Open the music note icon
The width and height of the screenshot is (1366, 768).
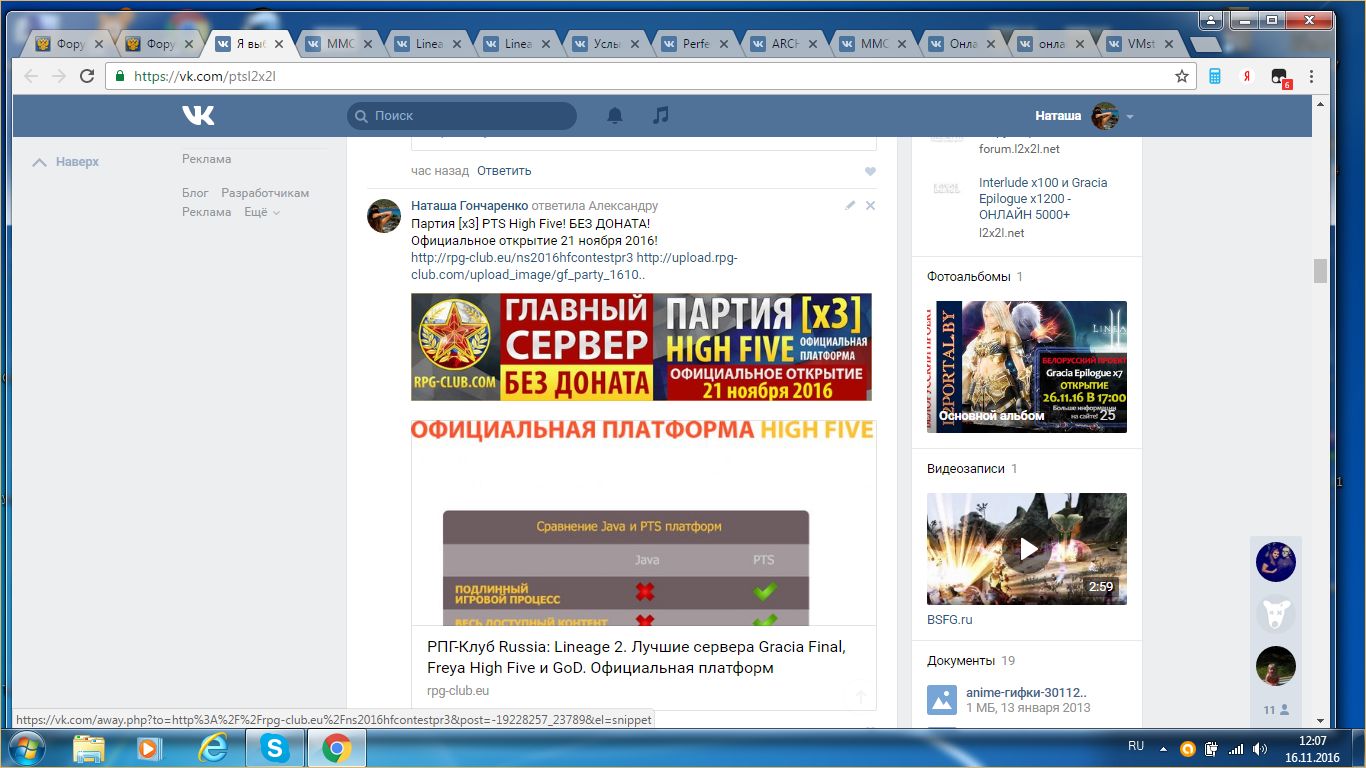pos(660,116)
